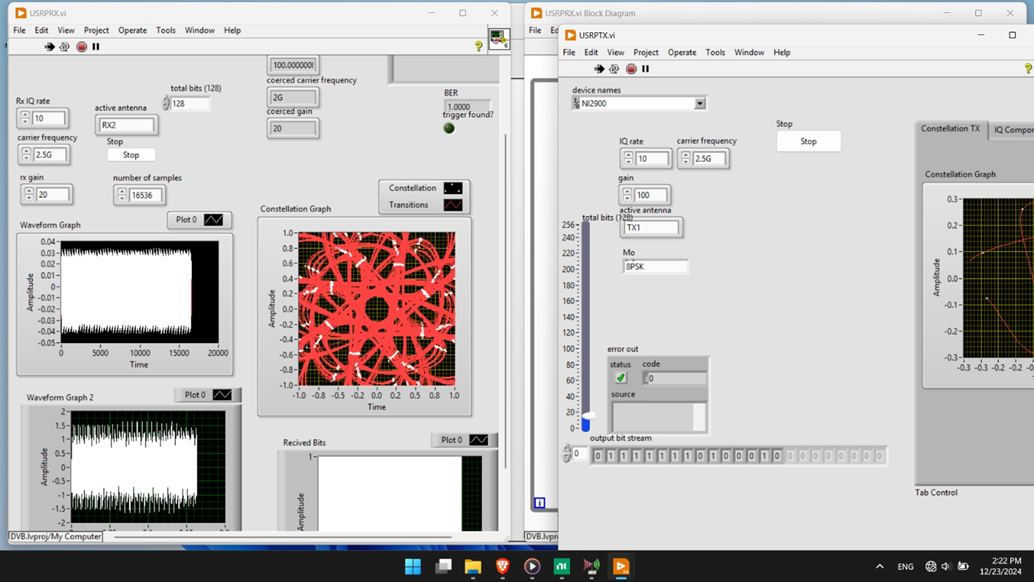
Task: Switch to Constellation TX tab
Action: tap(950, 129)
